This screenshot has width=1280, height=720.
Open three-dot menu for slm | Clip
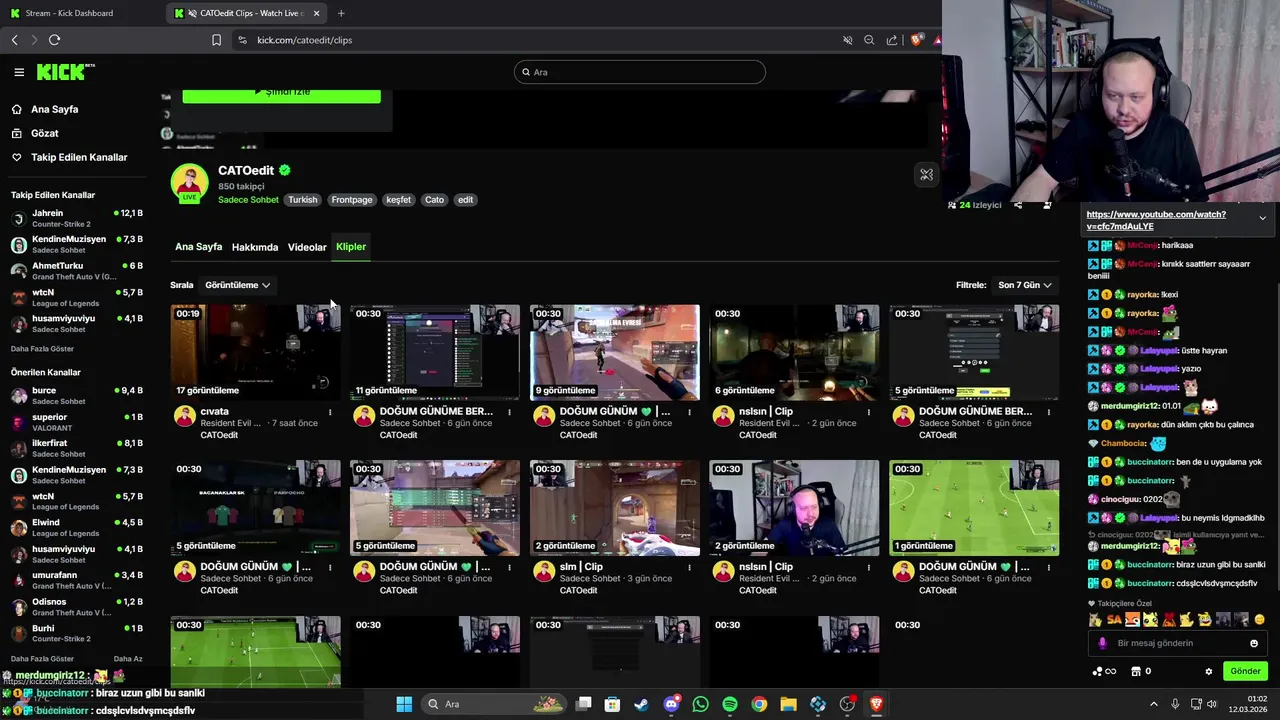(x=689, y=567)
